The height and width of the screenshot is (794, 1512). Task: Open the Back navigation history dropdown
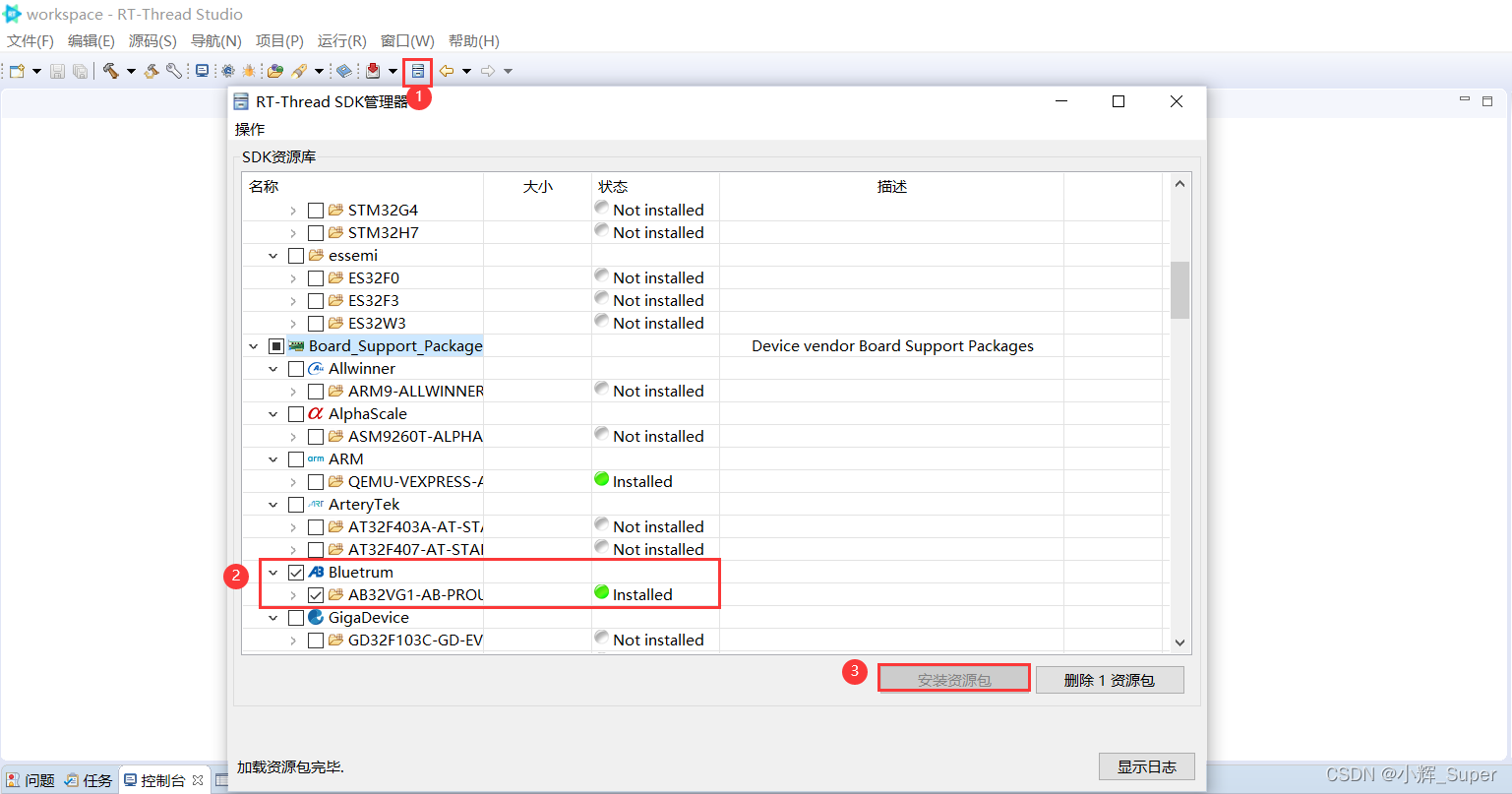click(466, 71)
